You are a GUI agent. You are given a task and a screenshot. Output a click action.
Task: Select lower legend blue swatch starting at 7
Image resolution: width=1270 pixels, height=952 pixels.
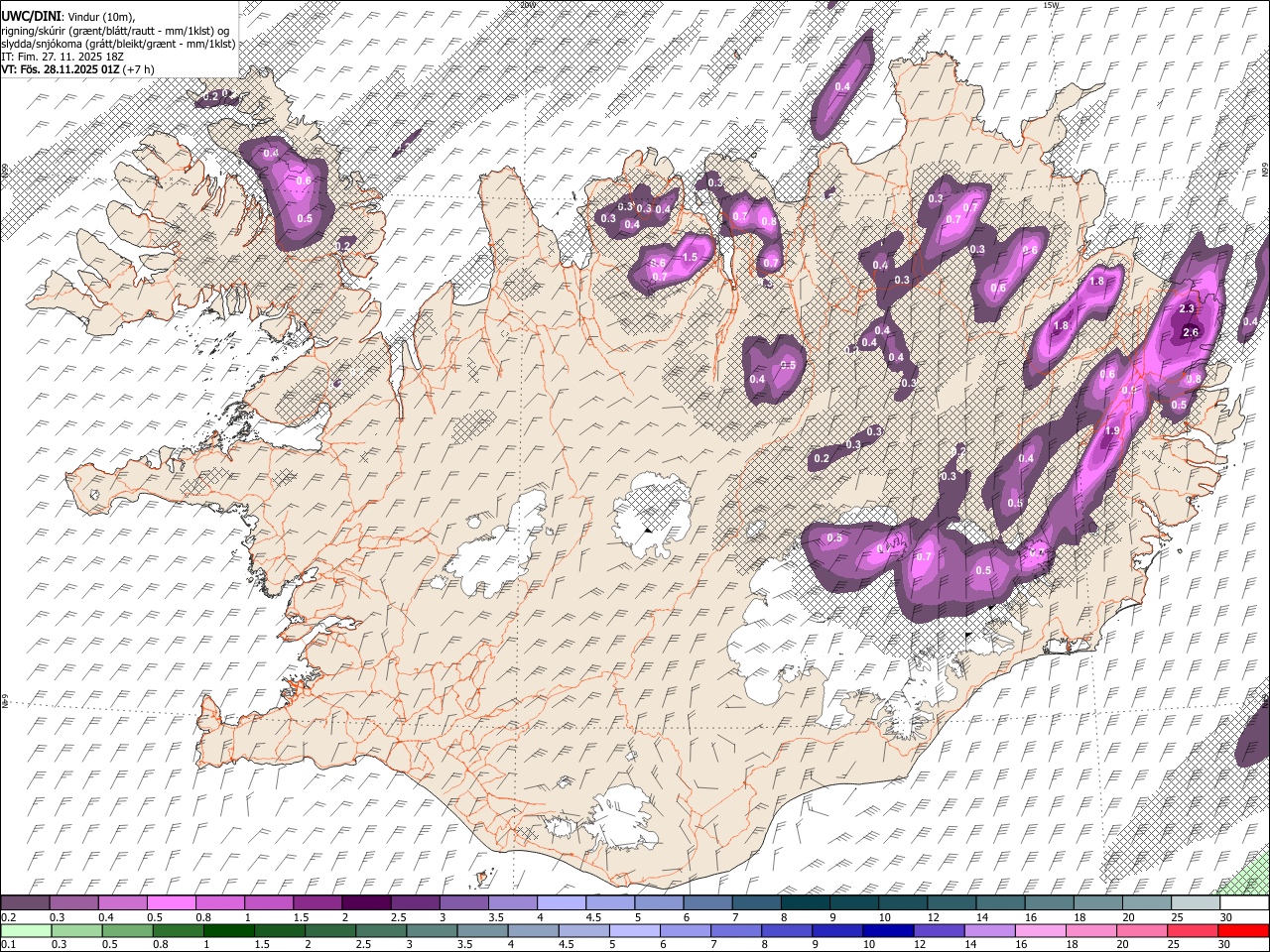tap(737, 930)
